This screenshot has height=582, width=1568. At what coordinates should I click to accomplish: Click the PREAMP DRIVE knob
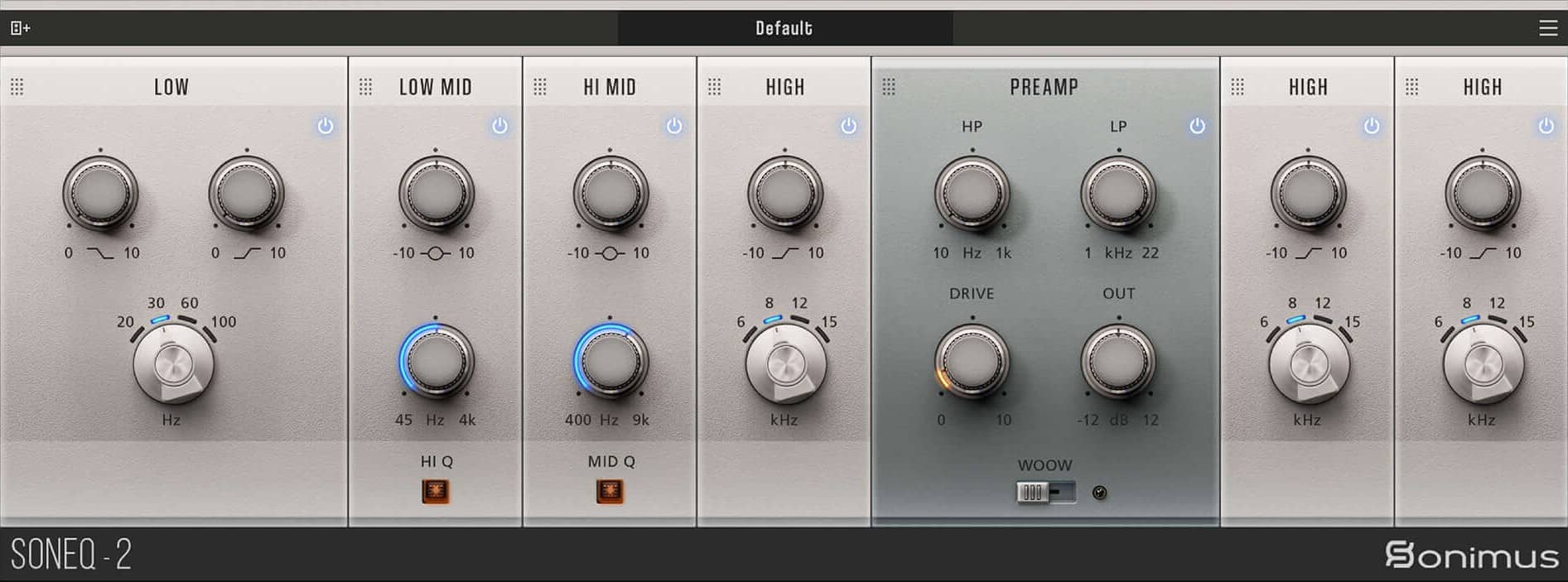972,361
